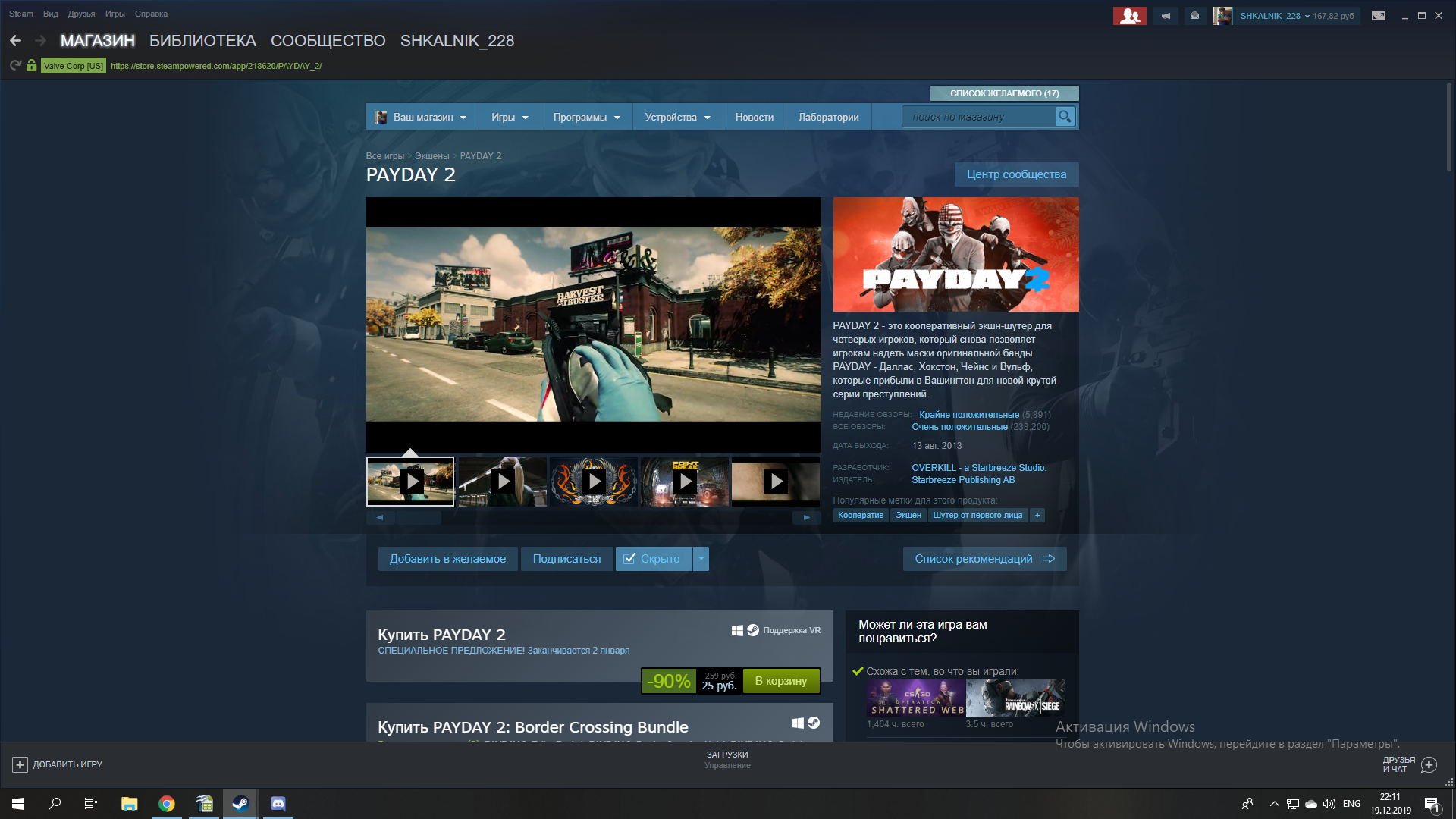Click the SteamVR icon beside Поддержка VR
The height and width of the screenshot is (819, 1456).
coord(753,630)
